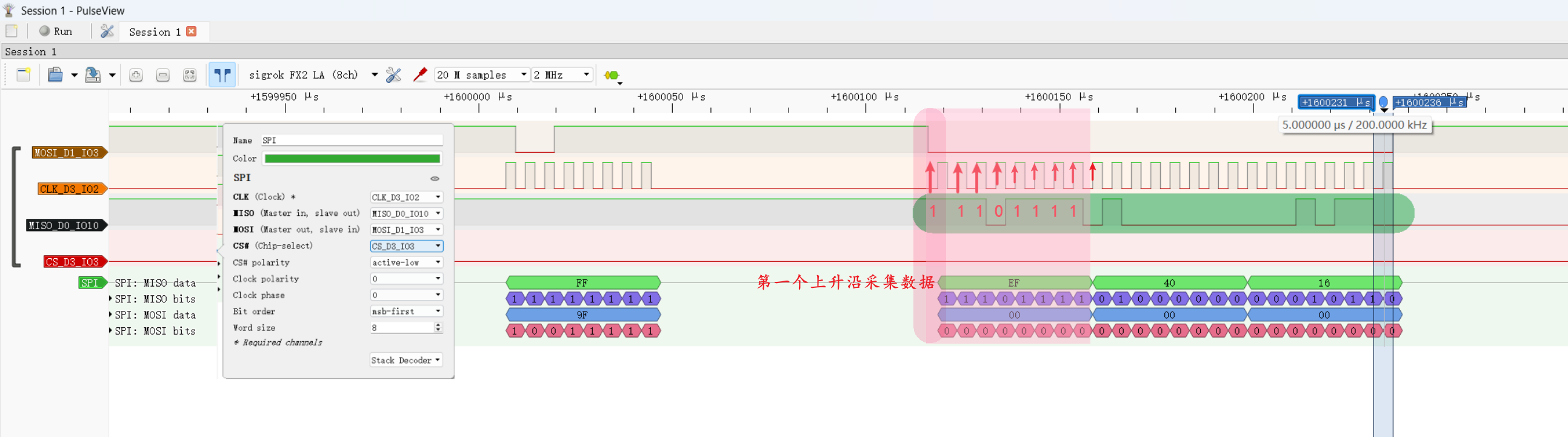Click new view icon in session toolbar
This screenshot has width=1568, height=437.
[24, 75]
